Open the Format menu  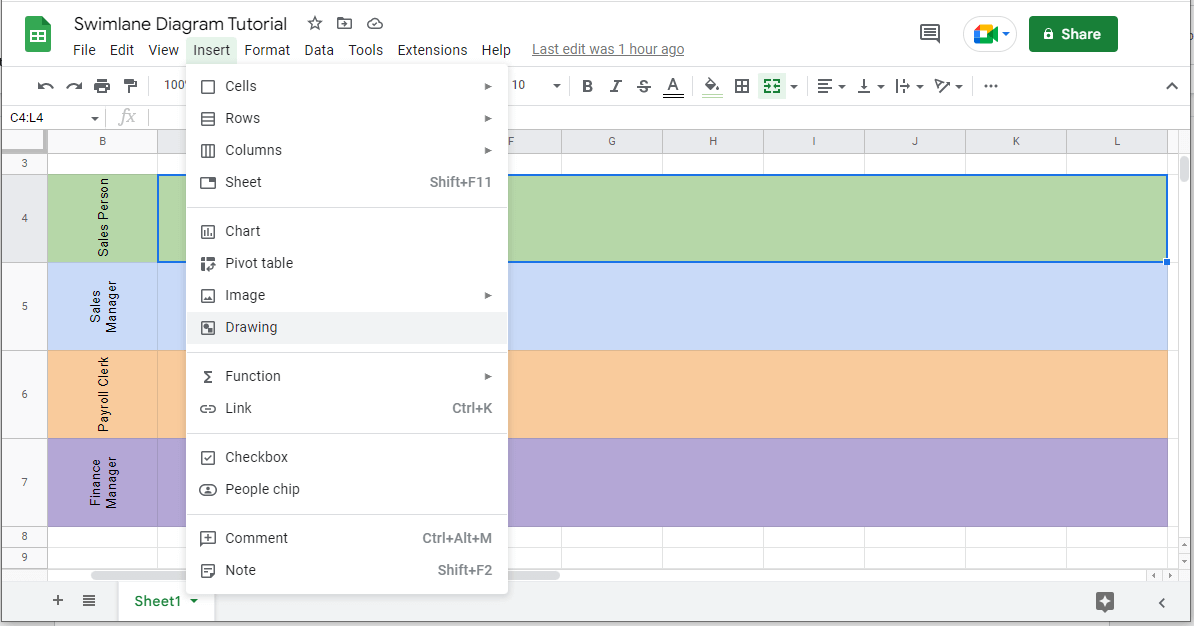[x=267, y=50]
